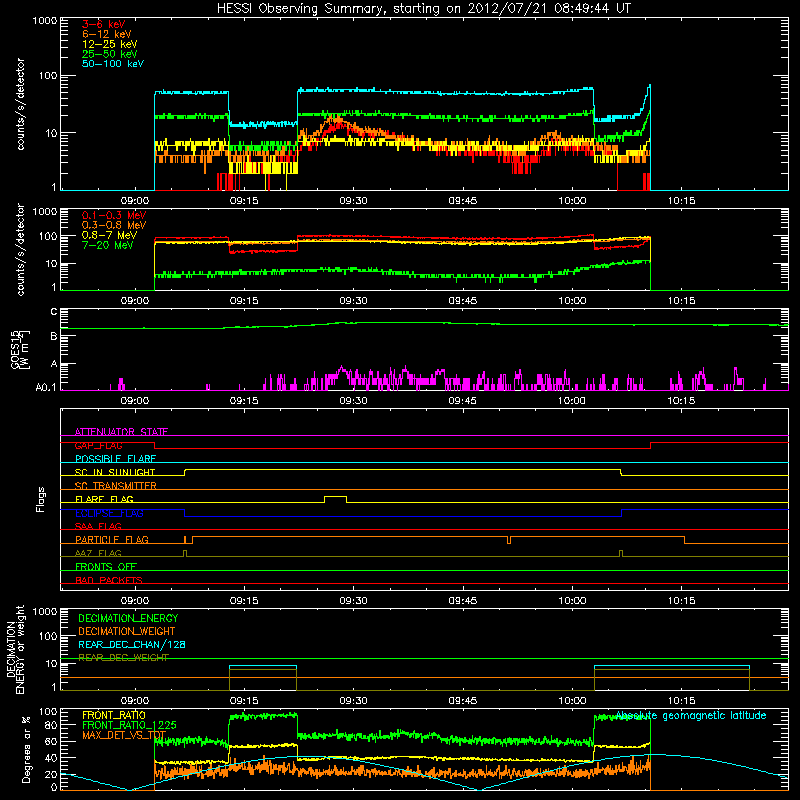Click the AAZ_FLAG pulse near 10:06
The image size is (800, 800).
tap(621, 554)
